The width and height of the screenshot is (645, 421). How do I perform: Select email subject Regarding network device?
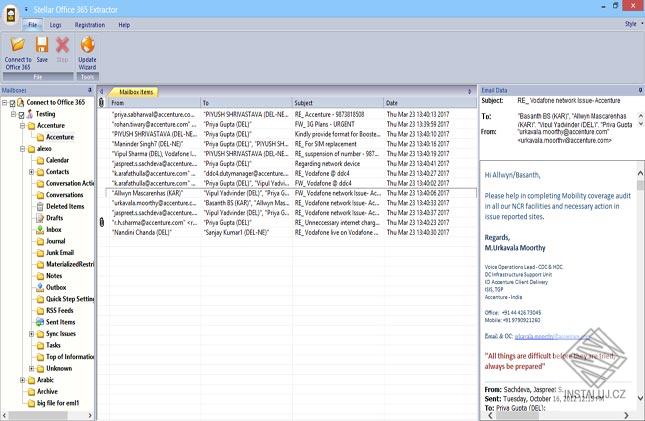point(291,163)
